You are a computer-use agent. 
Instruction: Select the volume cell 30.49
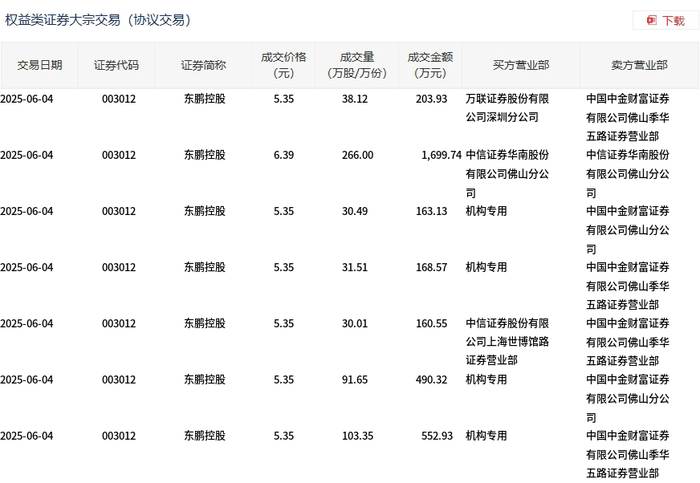(x=355, y=211)
